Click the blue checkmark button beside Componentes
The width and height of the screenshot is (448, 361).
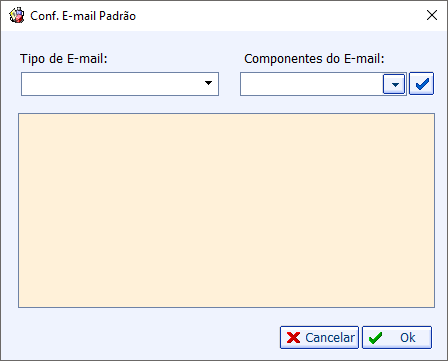pos(421,84)
